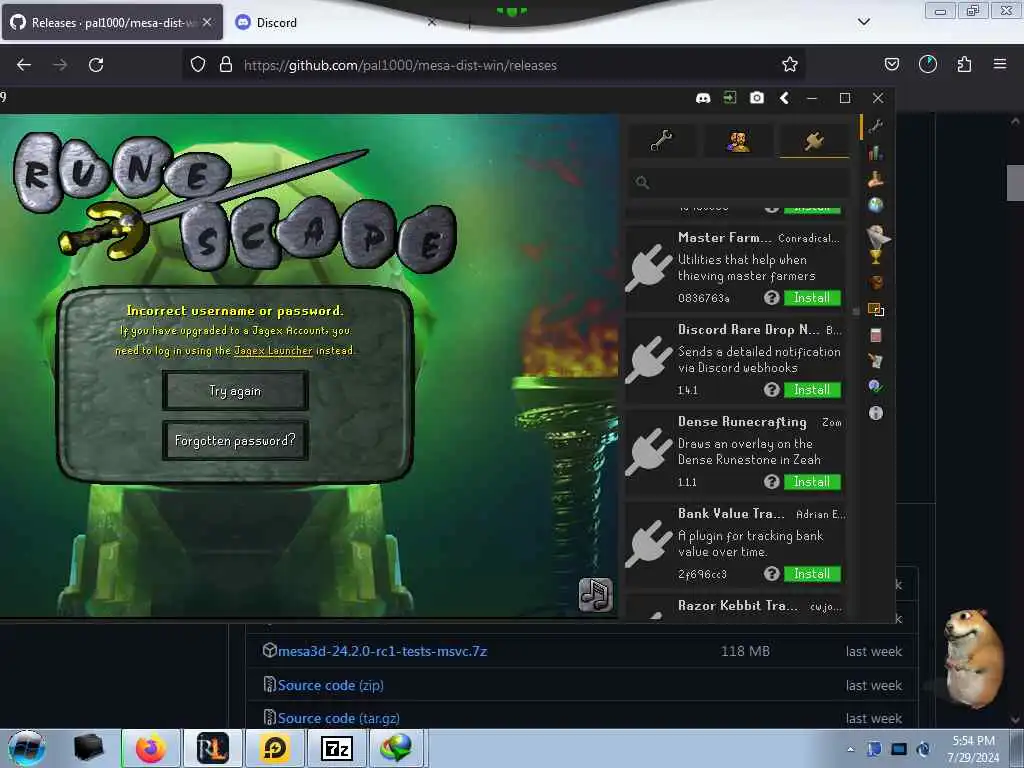This screenshot has width=1024, height=768.
Task: Click the Razor Kebbit Tracker plugin title
Action: pyautogui.click(x=737, y=606)
